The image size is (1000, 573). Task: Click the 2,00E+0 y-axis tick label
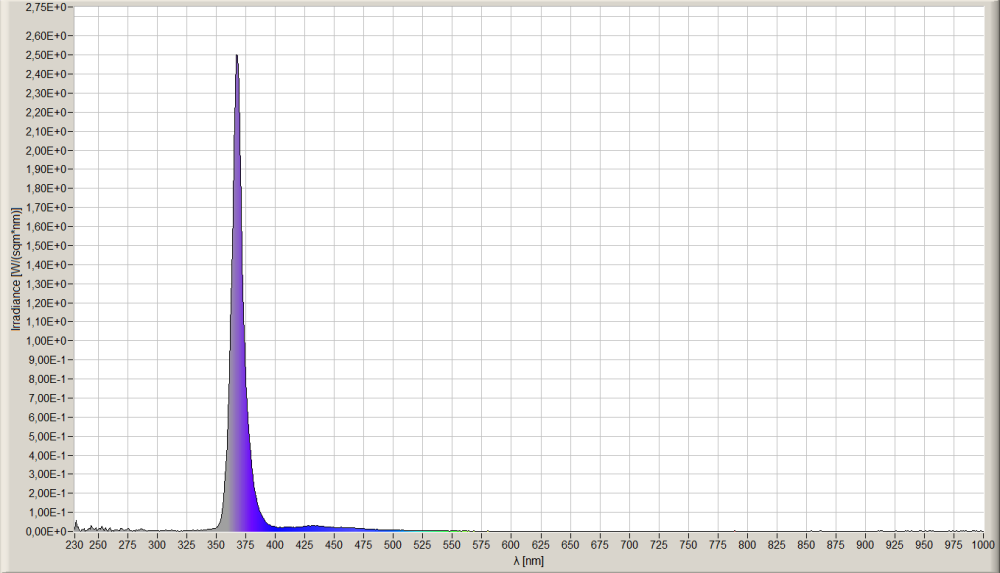[x=46, y=151]
